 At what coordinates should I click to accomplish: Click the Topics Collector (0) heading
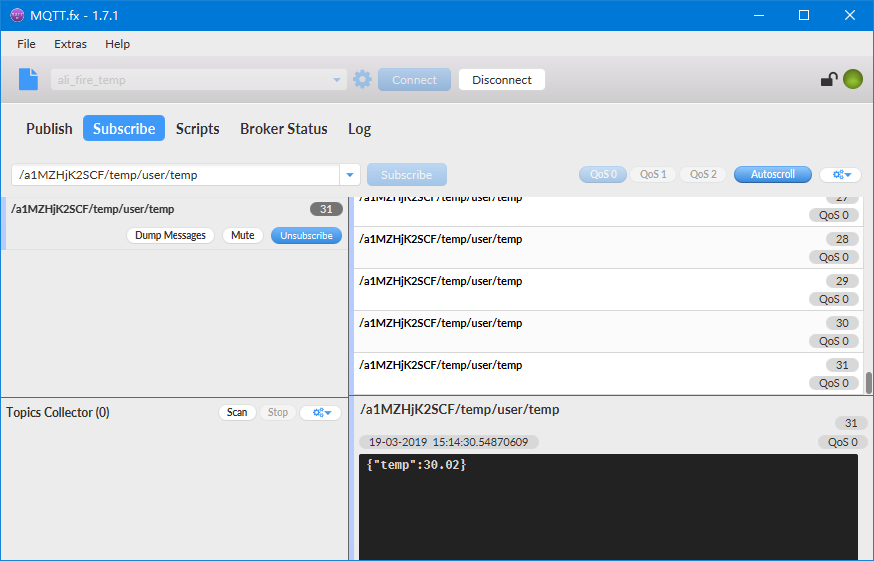58,413
